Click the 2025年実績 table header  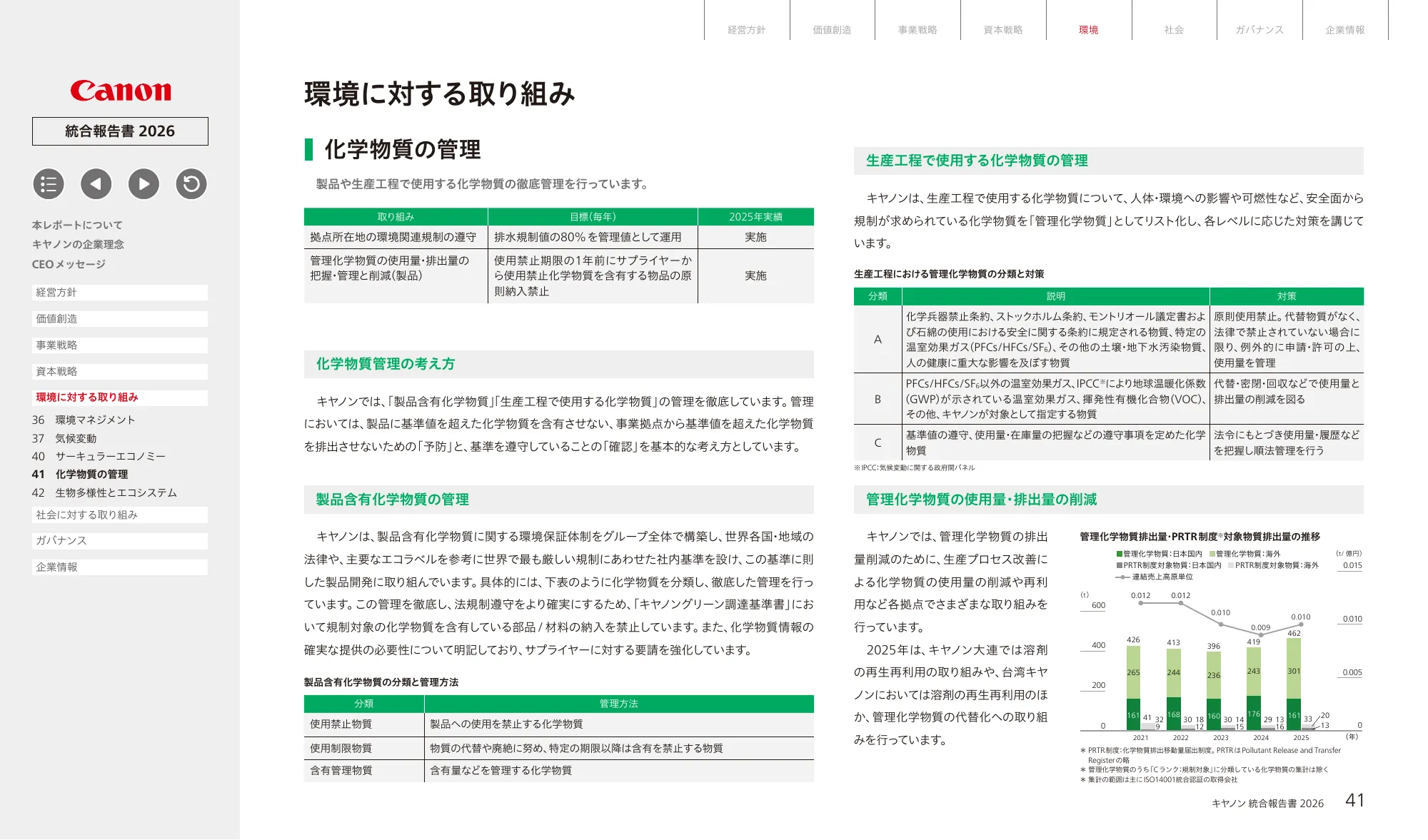tap(755, 217)
